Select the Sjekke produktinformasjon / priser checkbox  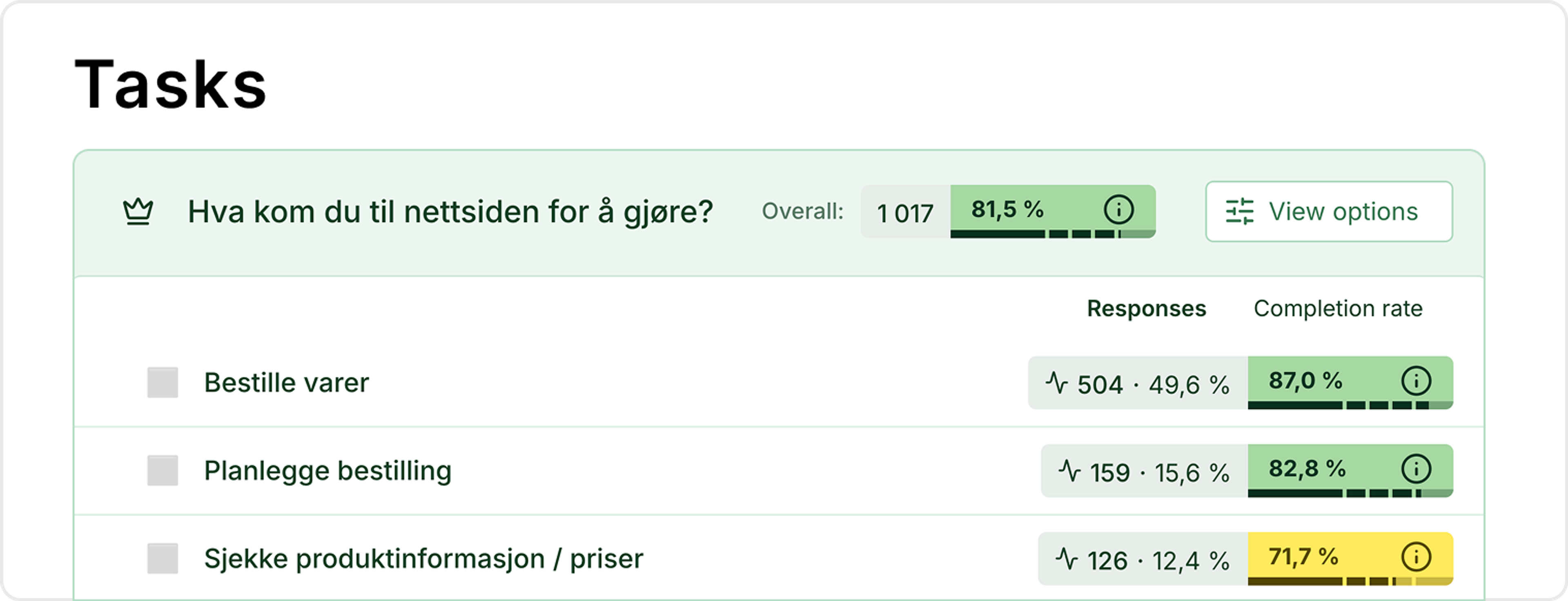163,559
